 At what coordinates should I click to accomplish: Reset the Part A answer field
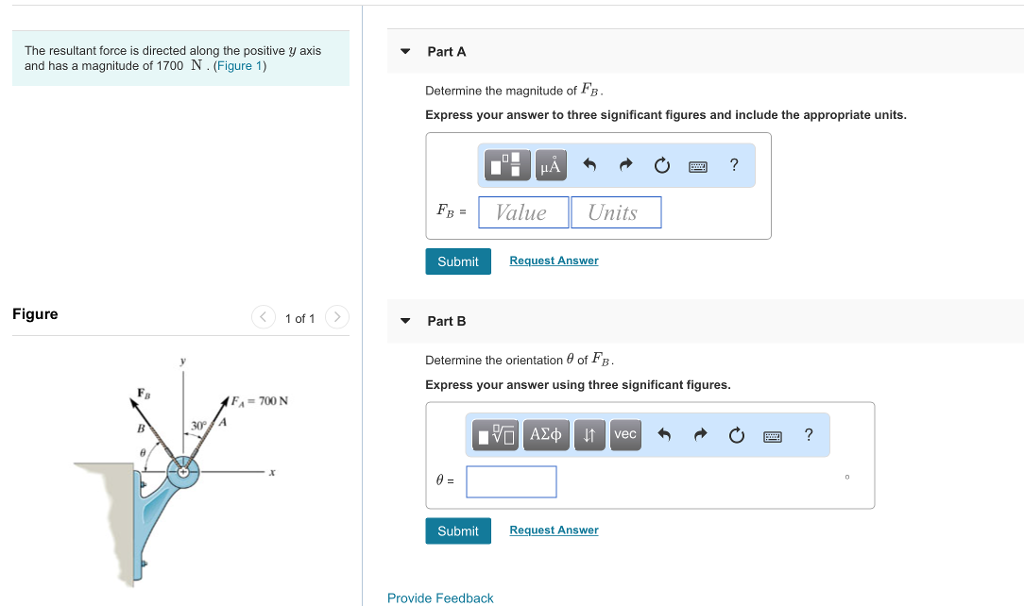click(661, 165)
